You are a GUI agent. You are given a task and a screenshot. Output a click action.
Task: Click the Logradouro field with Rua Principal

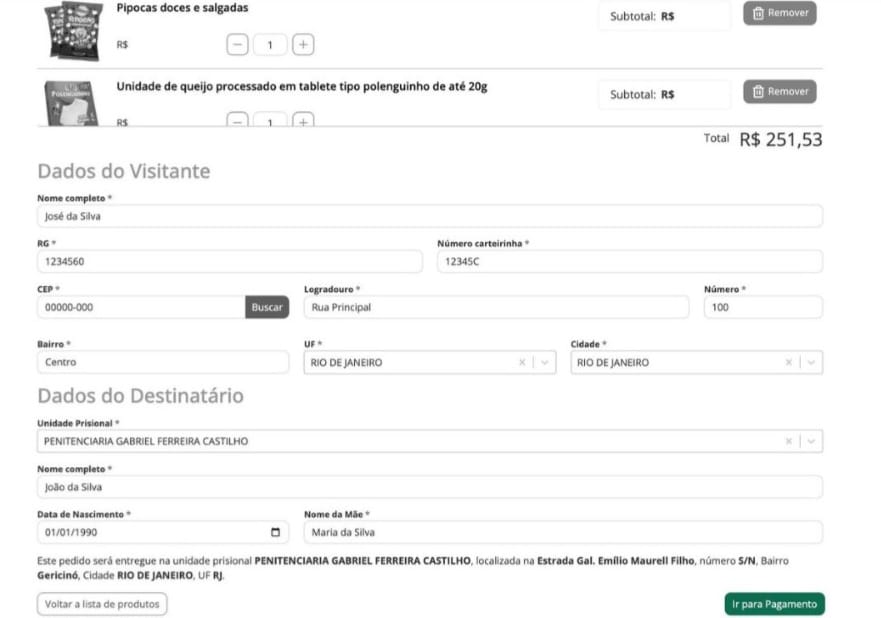[x=495, y=307]
